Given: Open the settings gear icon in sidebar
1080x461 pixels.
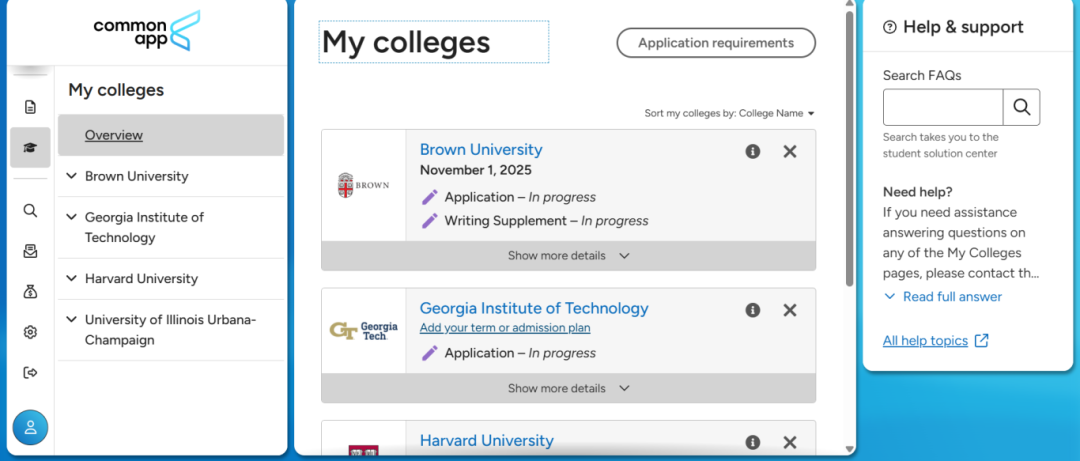Looking at the screenshot, I should point(30,333).
